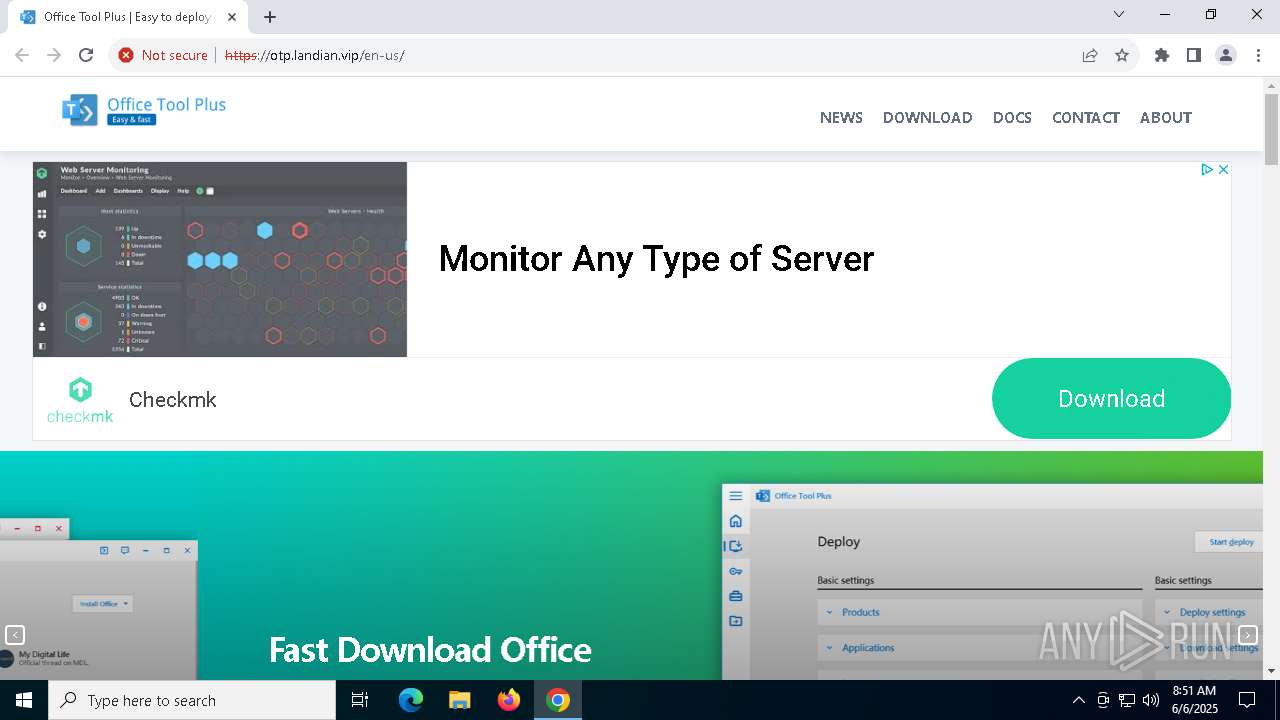Launch Microsoft Edge from taskbar

pyautogui.click(x=411, y=700)
